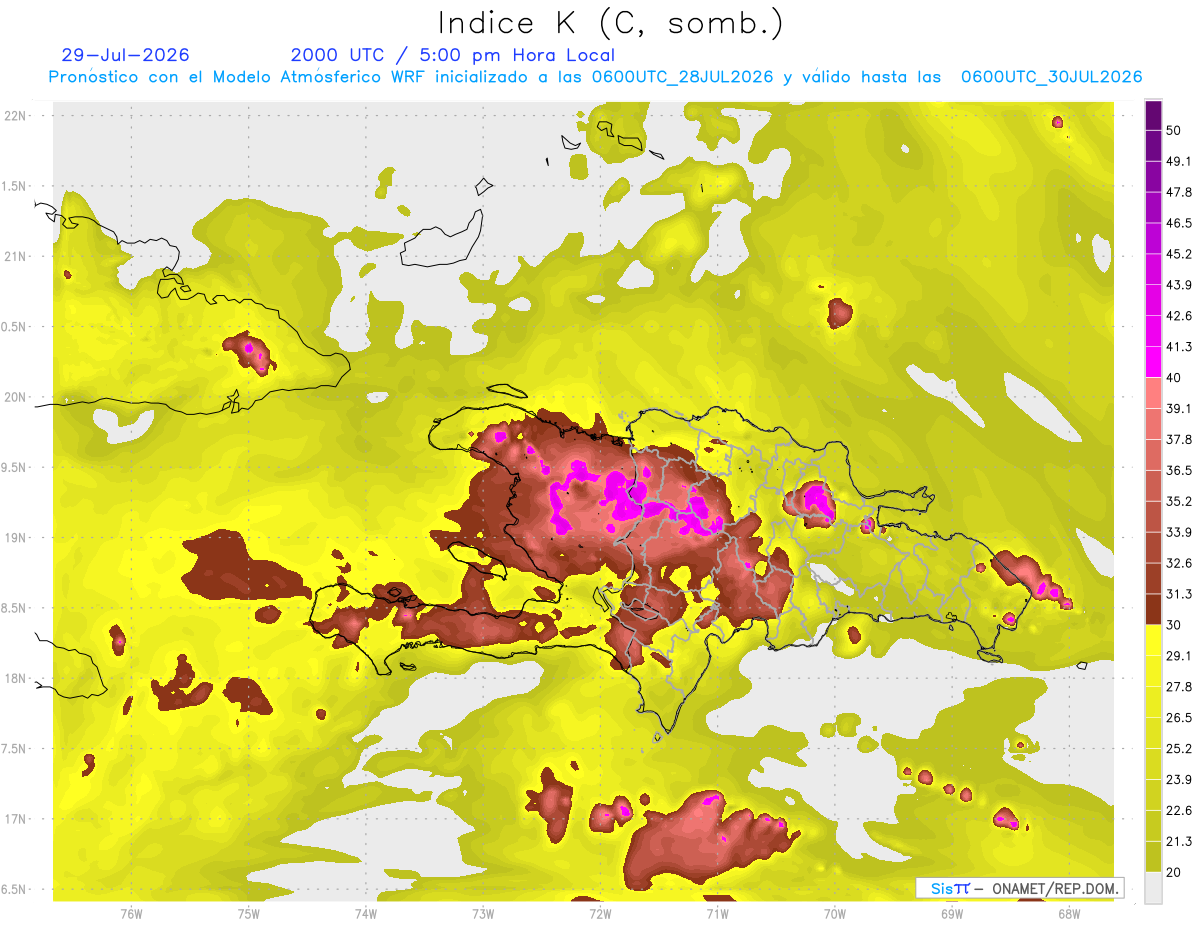This screenshot has height=927, width=1200.
Task: Click the colorbar value "23.9"
Action: (1179, 779)
